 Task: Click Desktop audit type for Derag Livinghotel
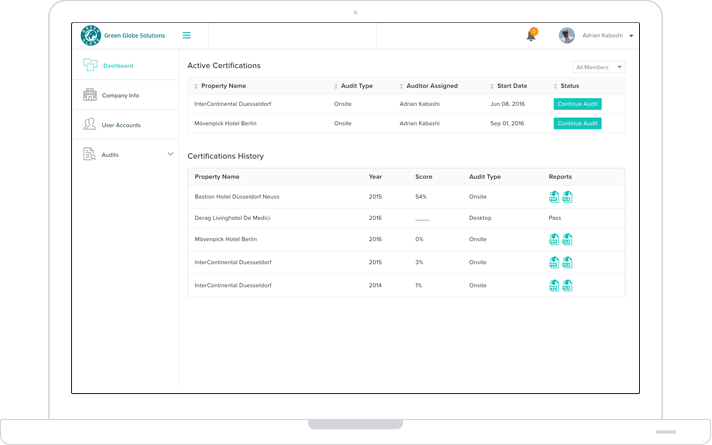pos(480,218)
